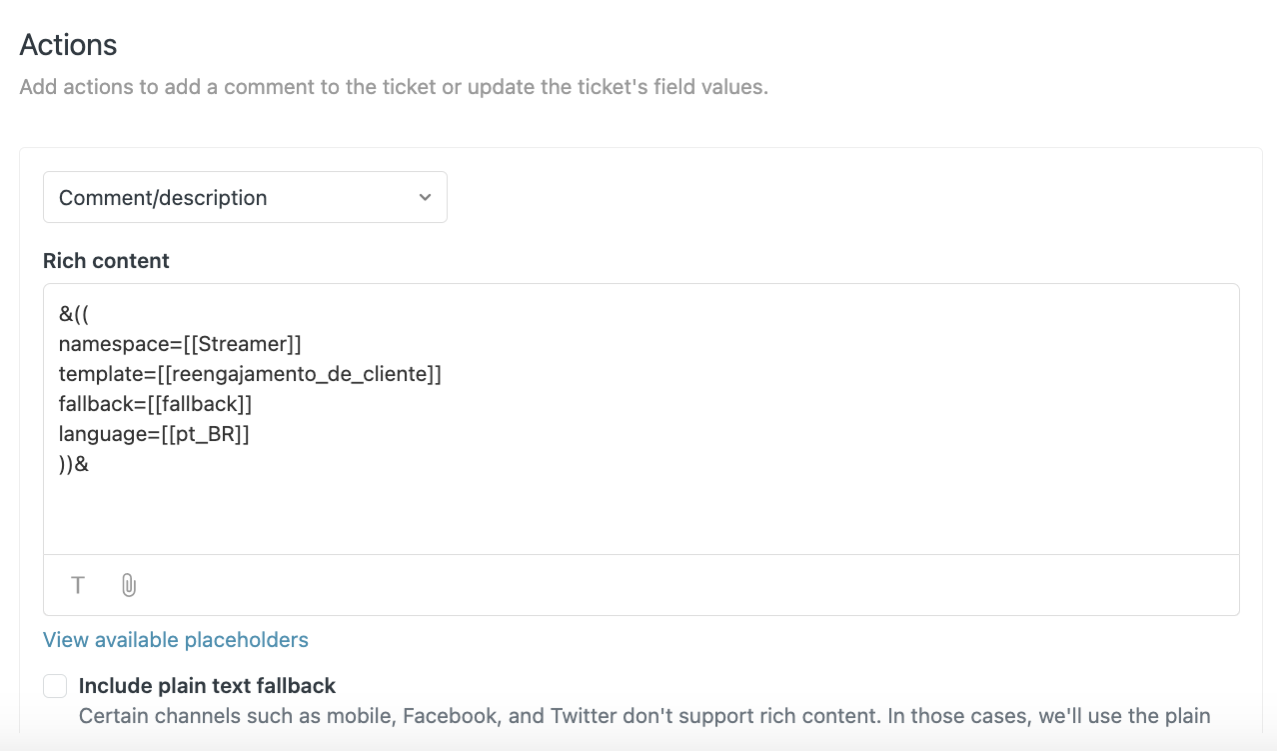
Task: Place cursor in the namespace=[[Streamer]] line
Action: [x=180, y=344]
